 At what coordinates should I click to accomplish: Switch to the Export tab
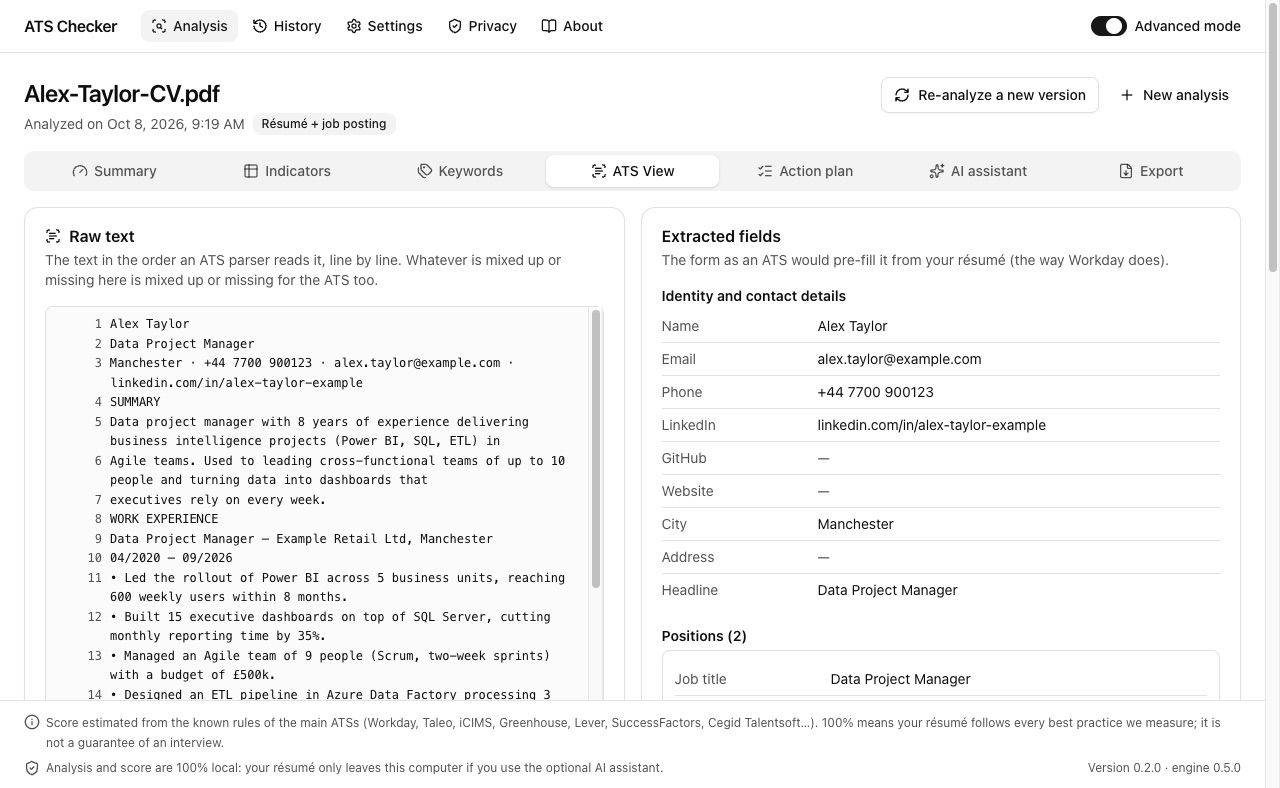click(x=1151, y=171)
